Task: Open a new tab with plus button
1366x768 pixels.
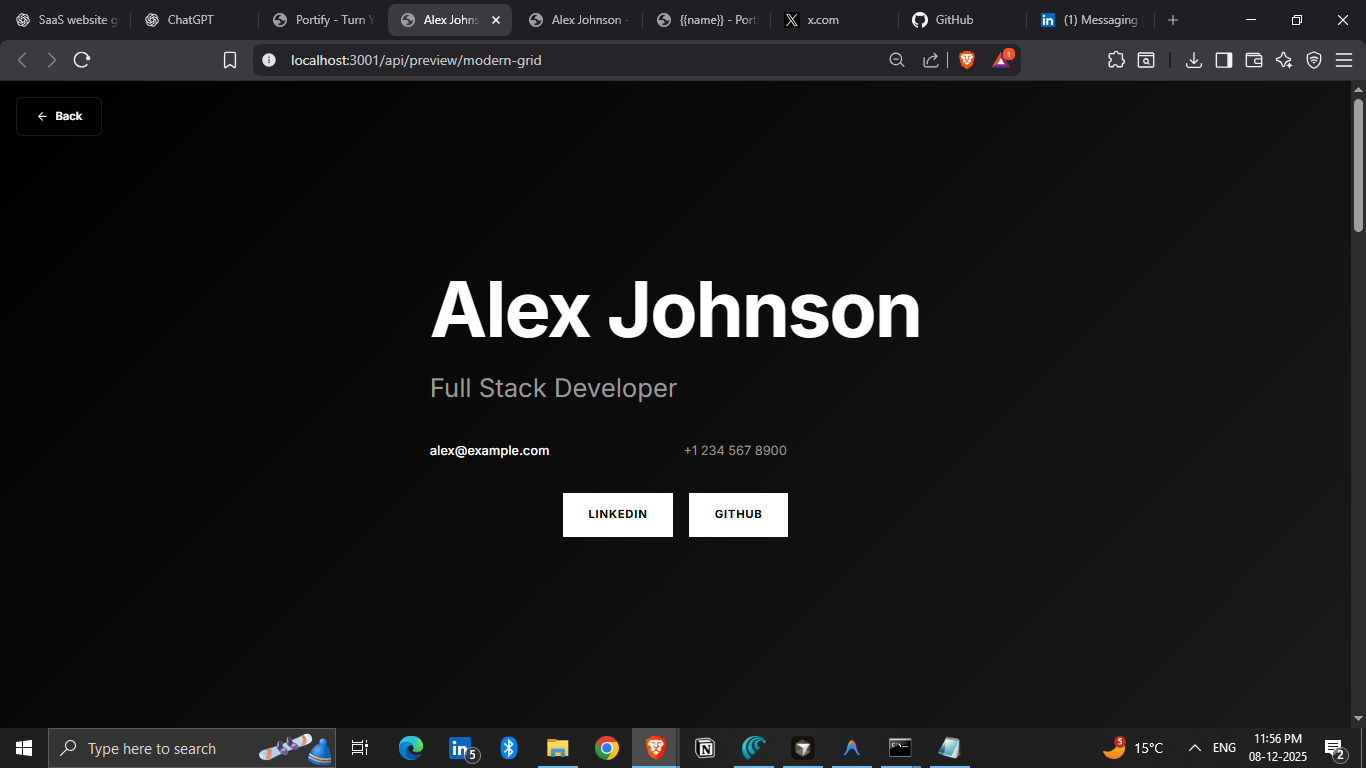Action: pyautogui.click(x=1173, y=20)
